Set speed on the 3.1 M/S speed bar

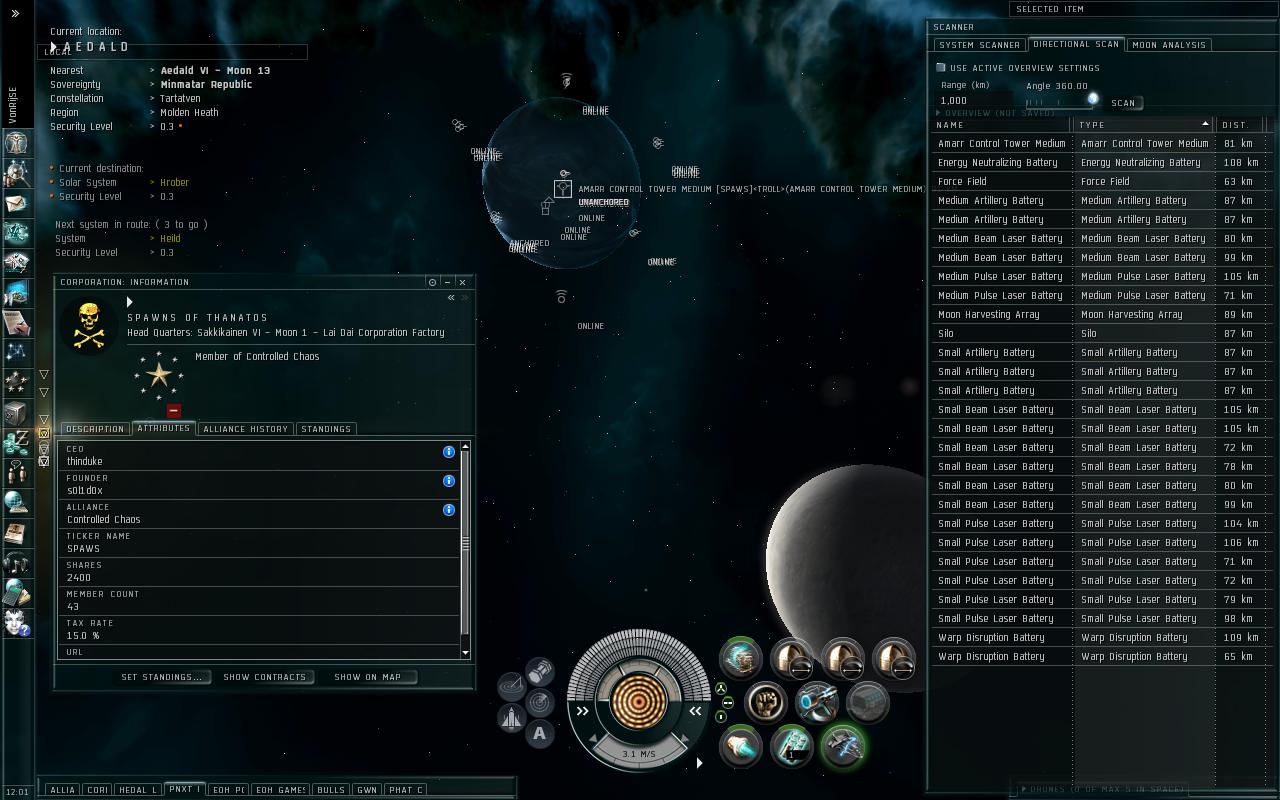pos(641,754)
